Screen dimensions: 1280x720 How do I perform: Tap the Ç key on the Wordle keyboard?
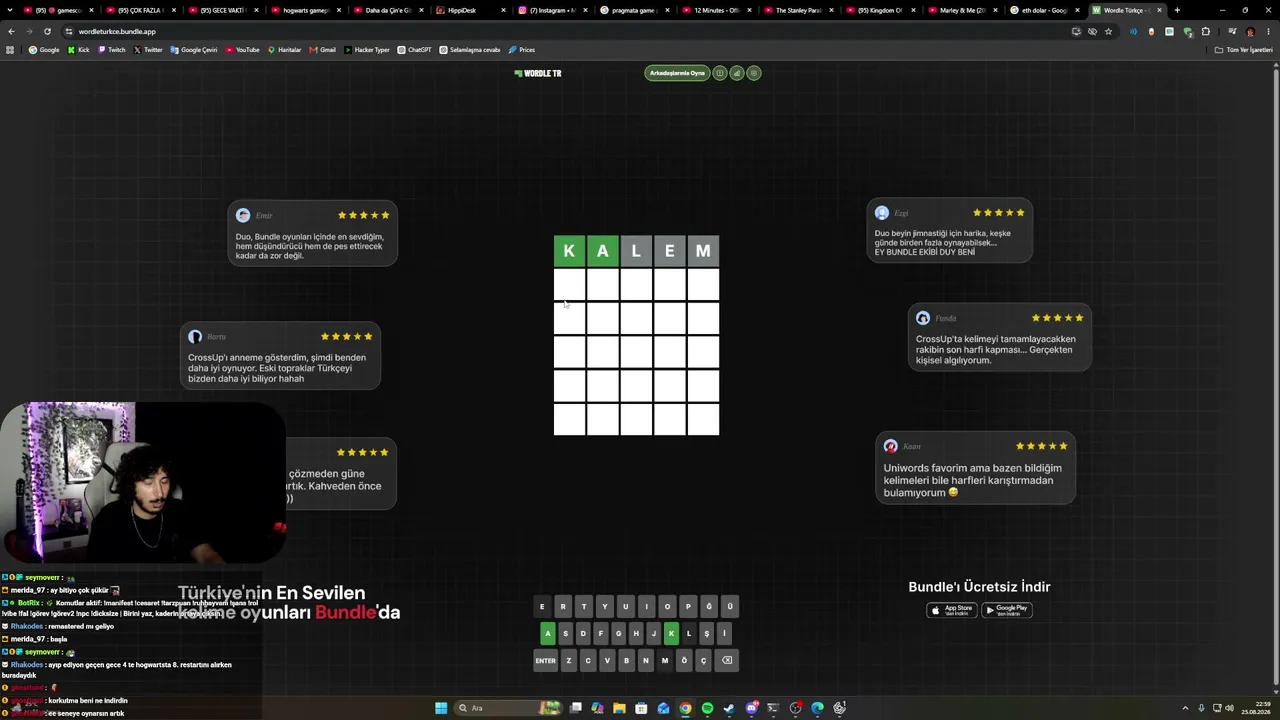tap(703, 661)
